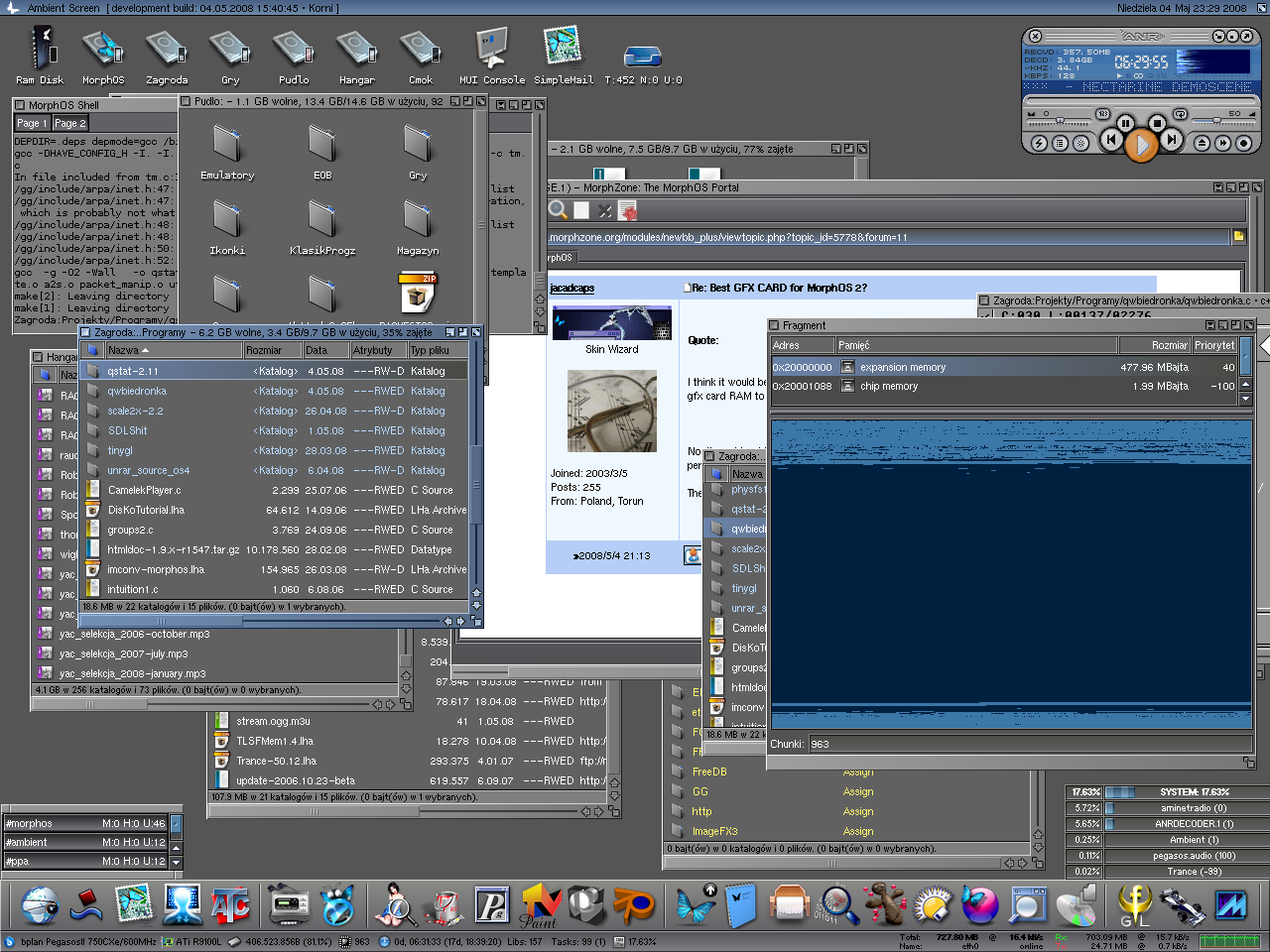This screenshot has height=952, width=1270.
Task: Launch TVPaint from the dock
Action: tap(541, 904)
